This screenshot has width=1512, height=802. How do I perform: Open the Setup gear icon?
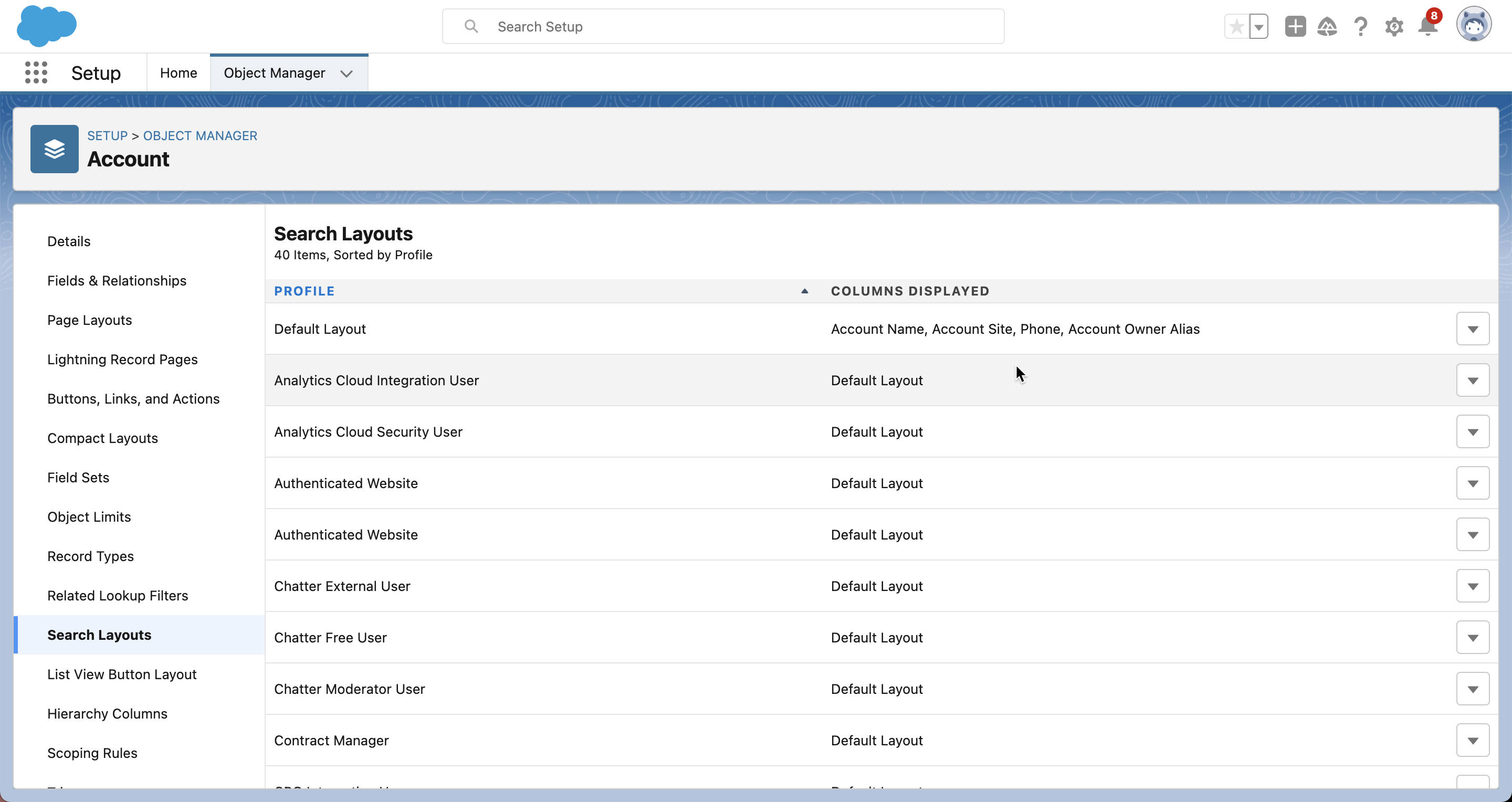[x=1394, y=26]
